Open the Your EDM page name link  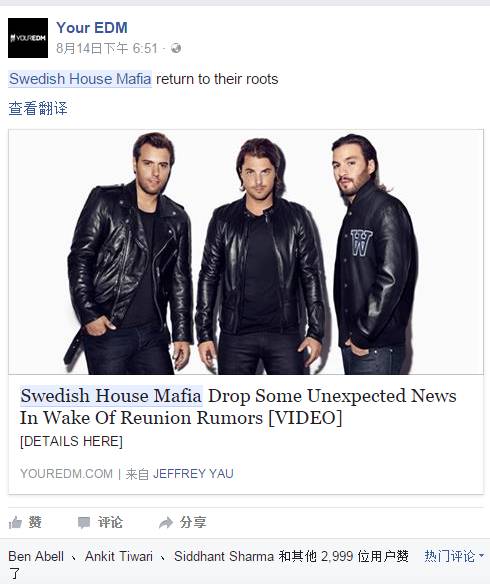pyautogui.click(x=92, y=28)
